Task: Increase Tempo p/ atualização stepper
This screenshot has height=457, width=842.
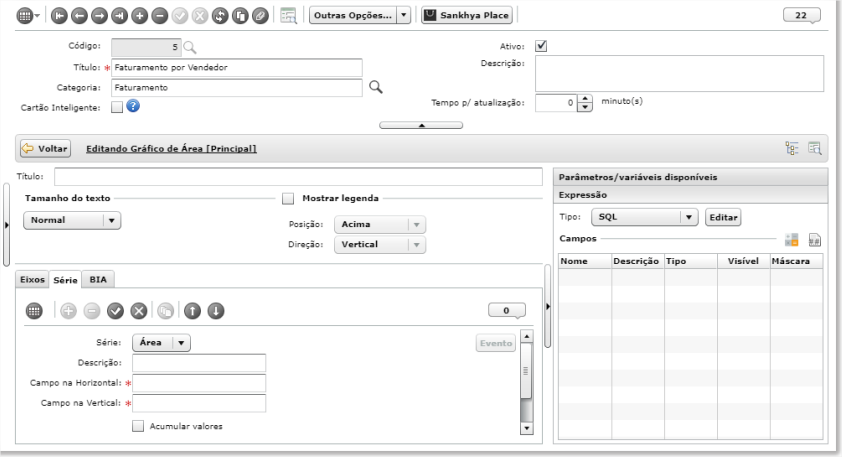Action: 585,98
